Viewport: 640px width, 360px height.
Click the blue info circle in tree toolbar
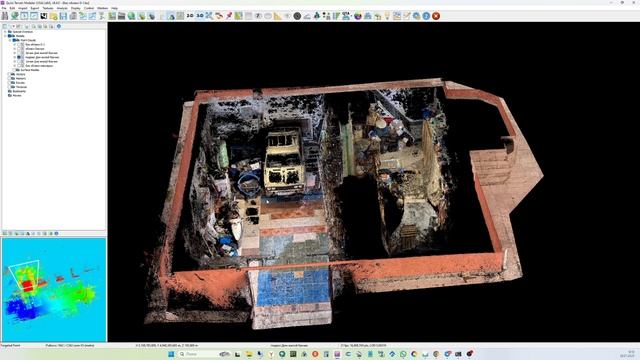pyautogui.click(x=59, y=26)
